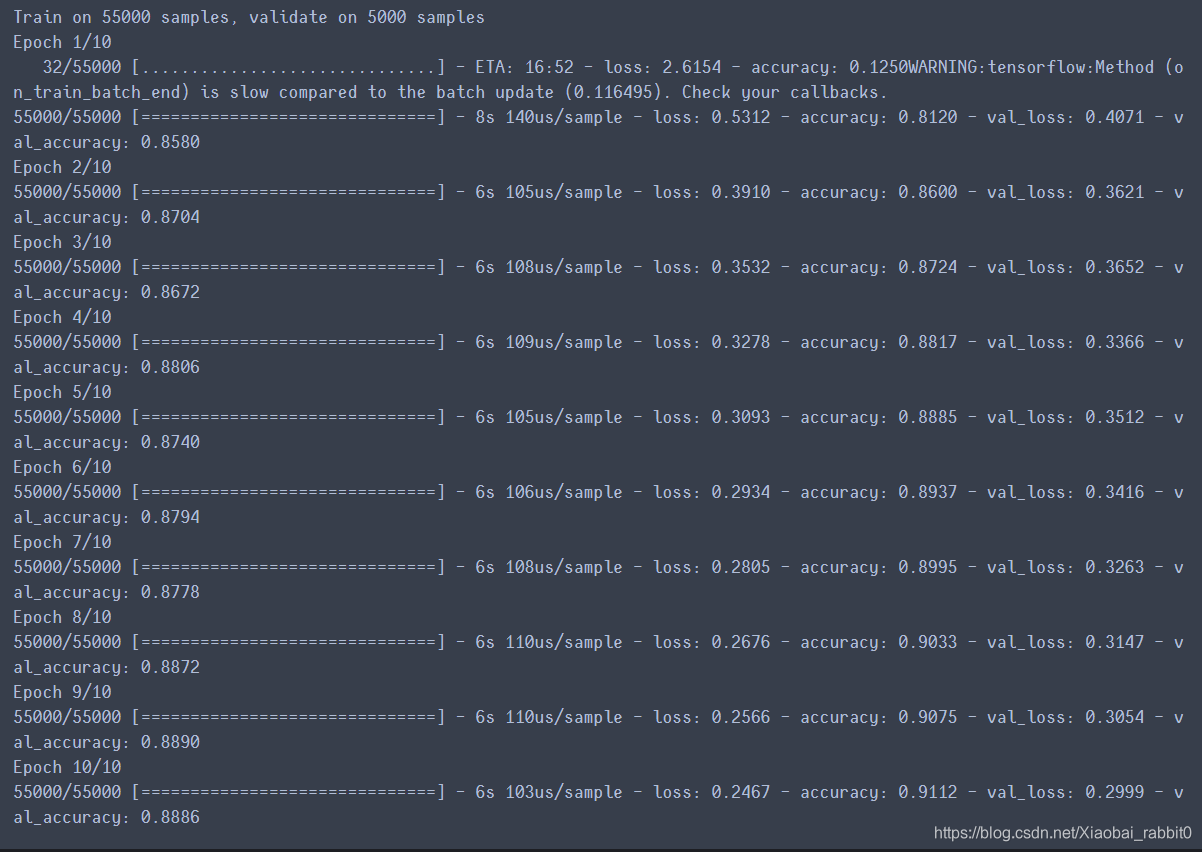The height and width of the screenshot is (852, 1202).
Task: Click the 'val_loss: 0.3512' value
Action: pyautogui.click(x=1065, y=417)
